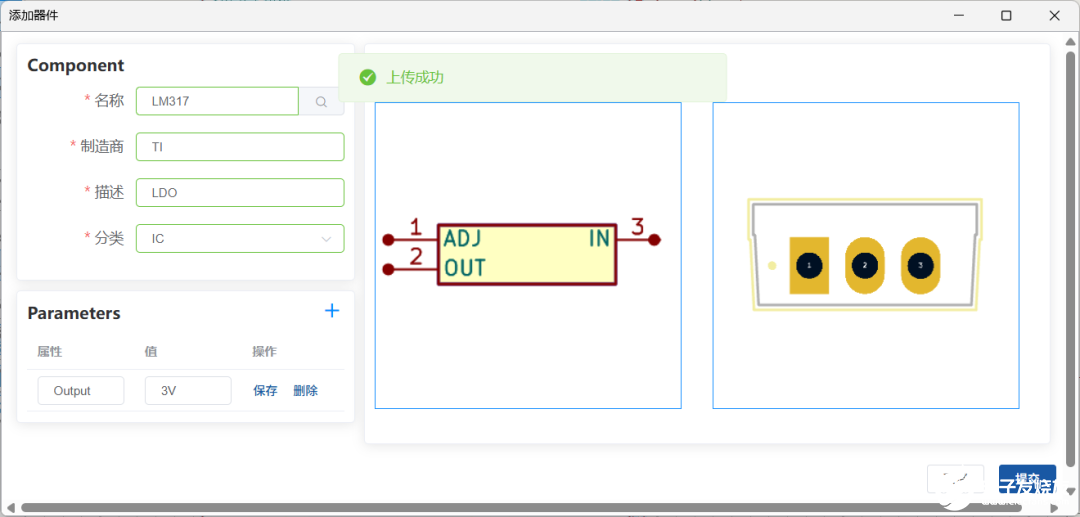
Task: Click the 属性 column header
Action: [50, 352]
